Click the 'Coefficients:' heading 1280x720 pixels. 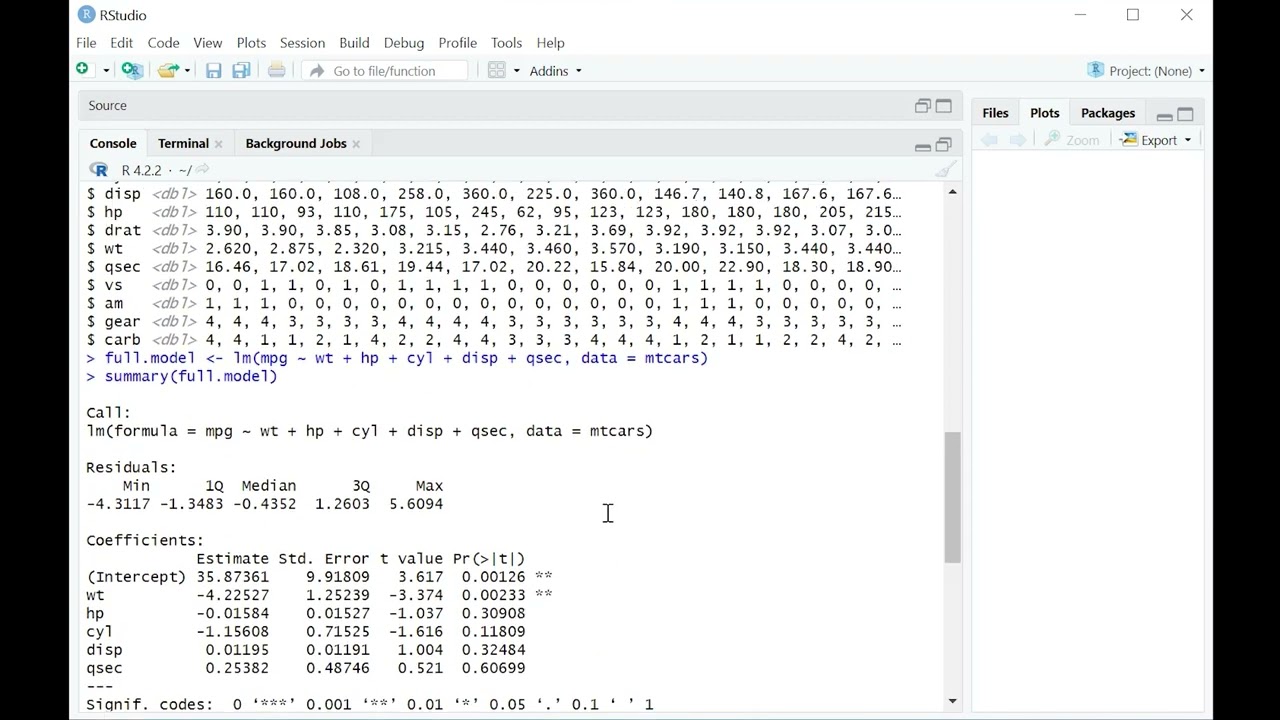tap(145, 540)
